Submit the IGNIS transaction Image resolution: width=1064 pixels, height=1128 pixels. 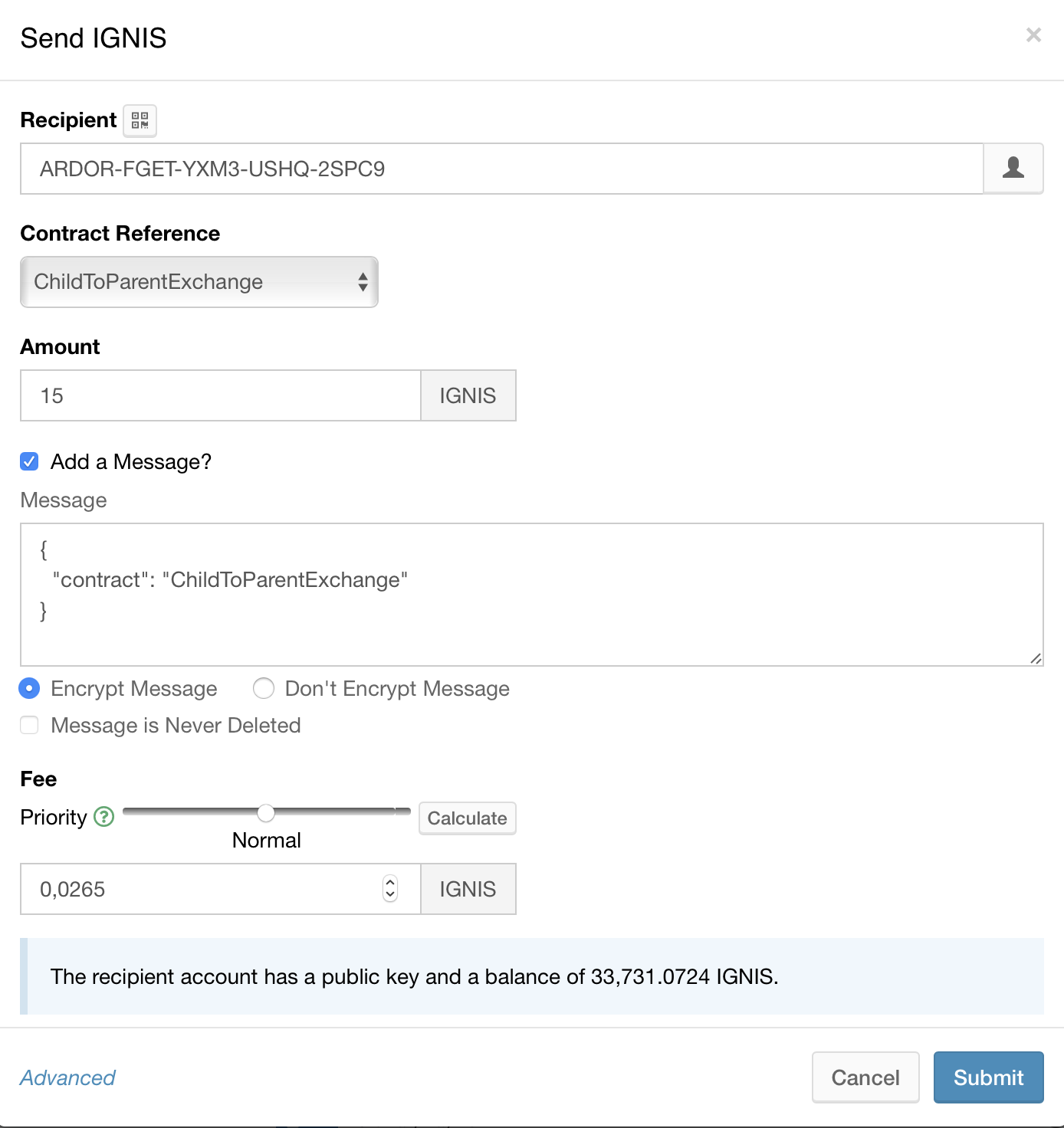[987, 1077]
